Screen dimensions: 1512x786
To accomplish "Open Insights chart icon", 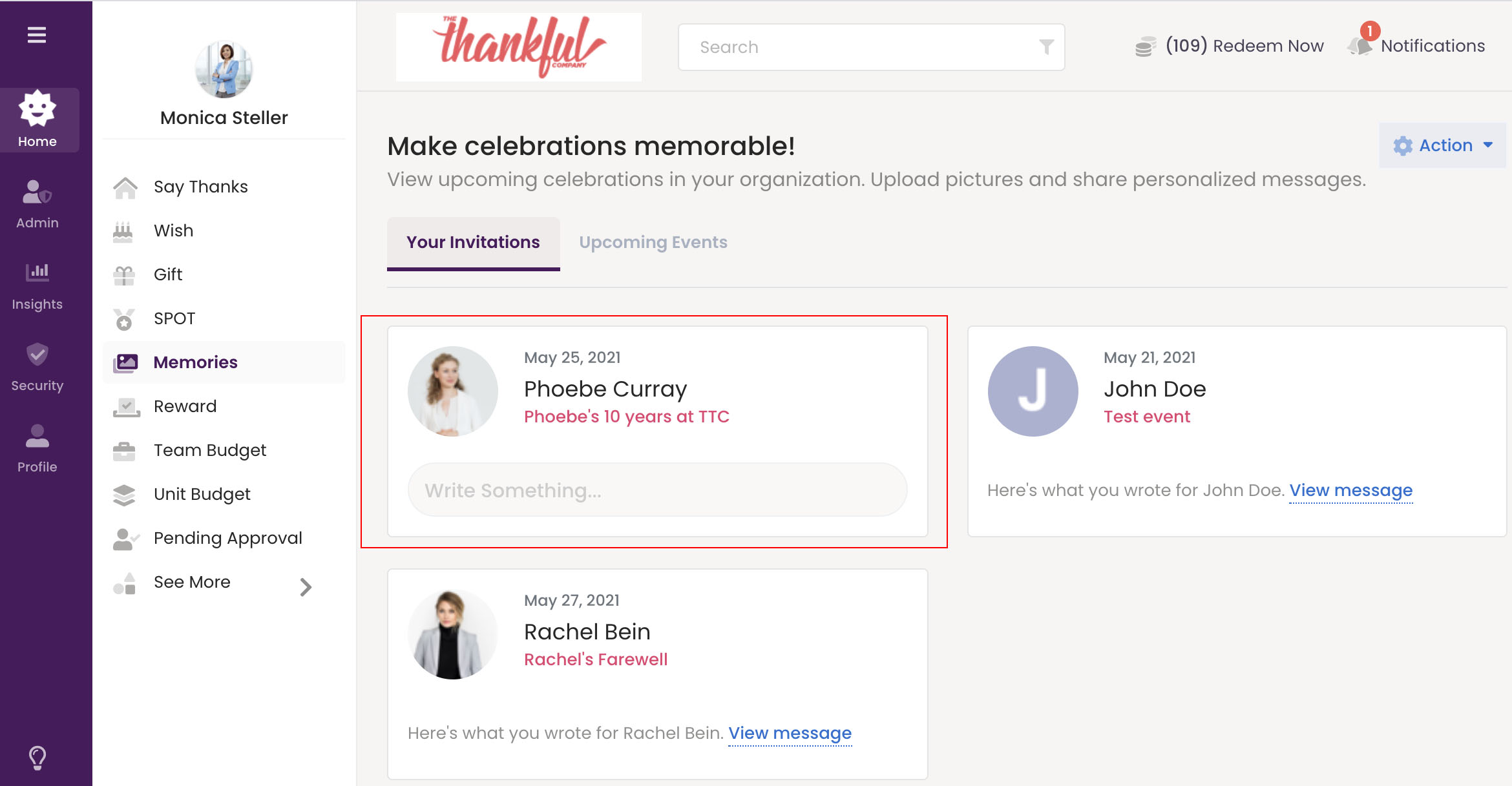I will click(x=37, y=273).
